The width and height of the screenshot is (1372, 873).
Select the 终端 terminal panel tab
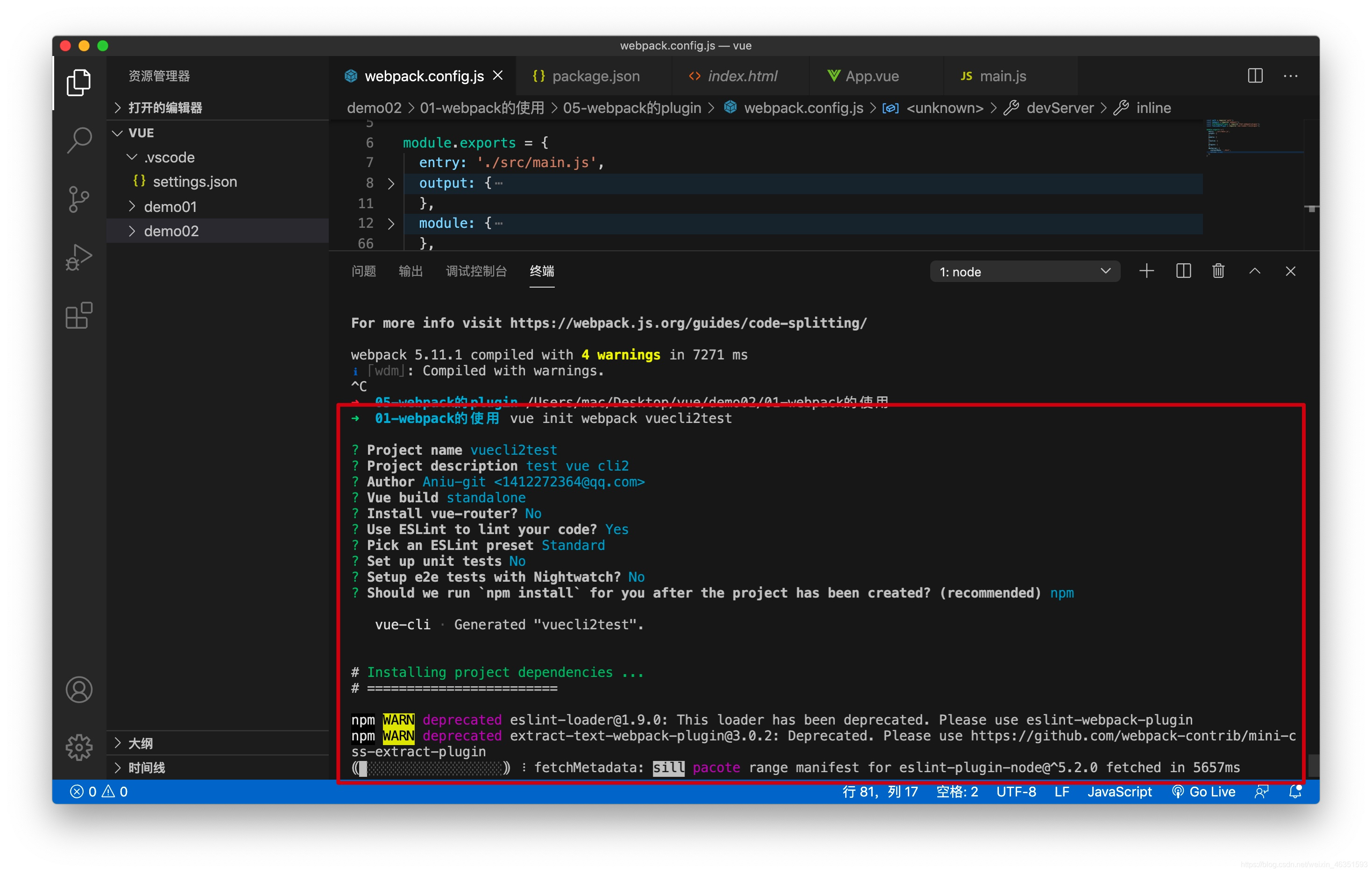[x=542, y=271]
